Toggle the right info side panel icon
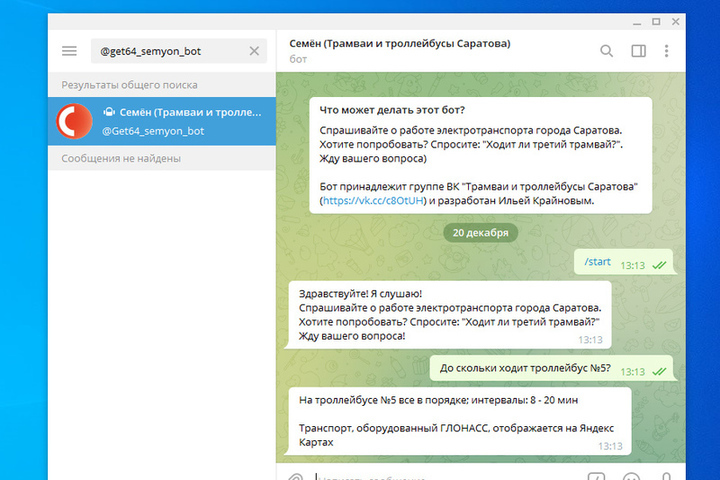This screenshot has height=480, width=720. point(638,51)
